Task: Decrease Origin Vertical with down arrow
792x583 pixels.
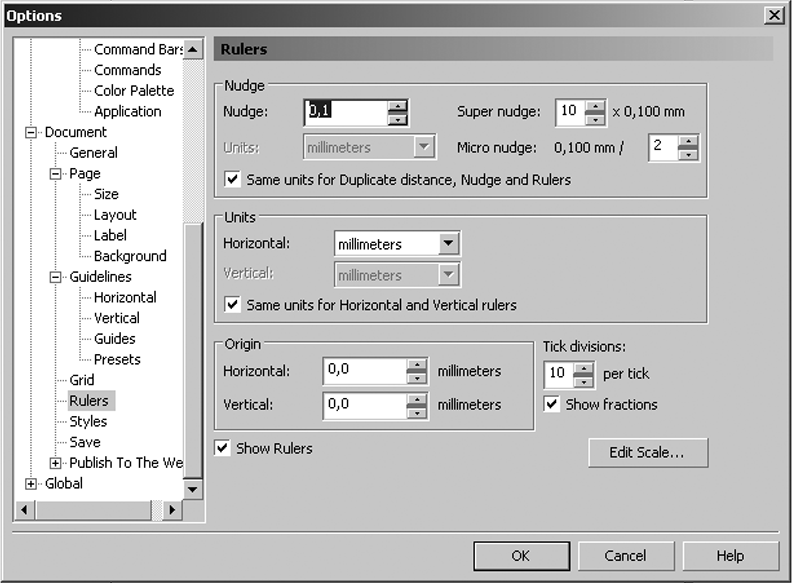Action: click(x=417, y=413)
